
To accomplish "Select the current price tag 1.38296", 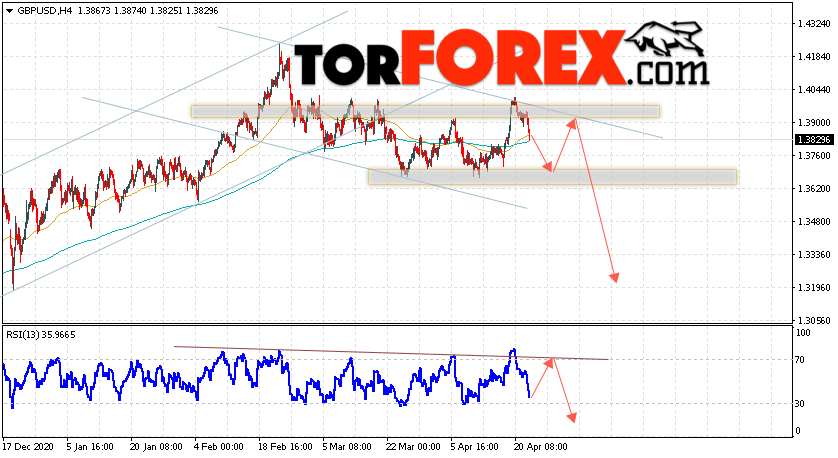I will point(814,139).
